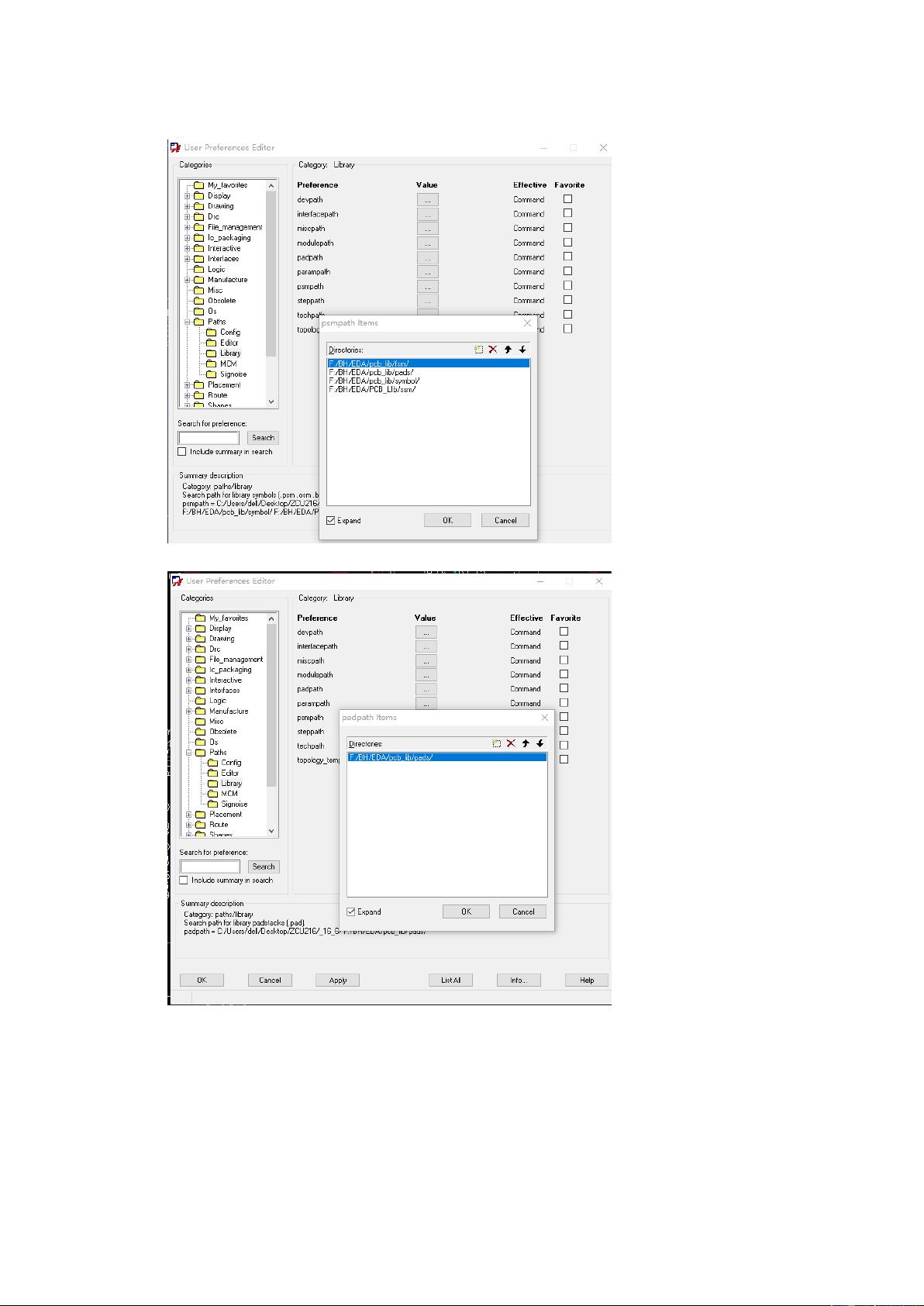The image size is (924, 1306).
Task: Expand Display category in upper editor tree
Action: (x=187, y=196)
